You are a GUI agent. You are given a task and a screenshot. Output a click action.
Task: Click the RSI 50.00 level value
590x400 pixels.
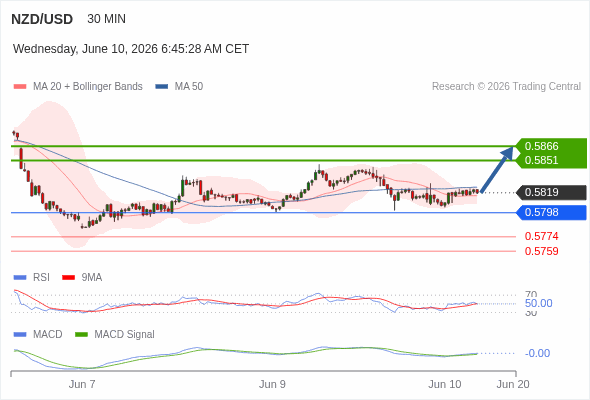(538, 303)
